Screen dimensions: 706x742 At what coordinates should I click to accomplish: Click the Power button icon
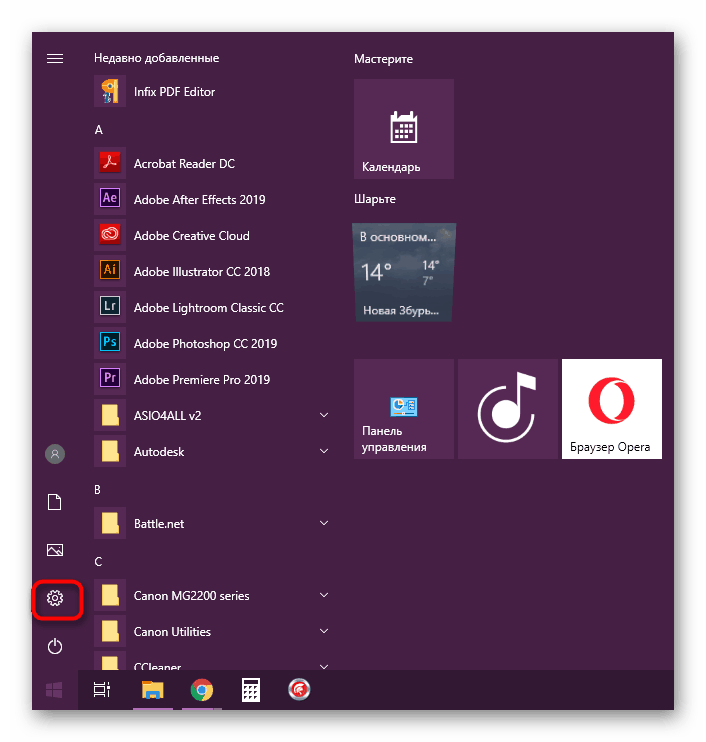pyautogui.click(x=55, y=646)
